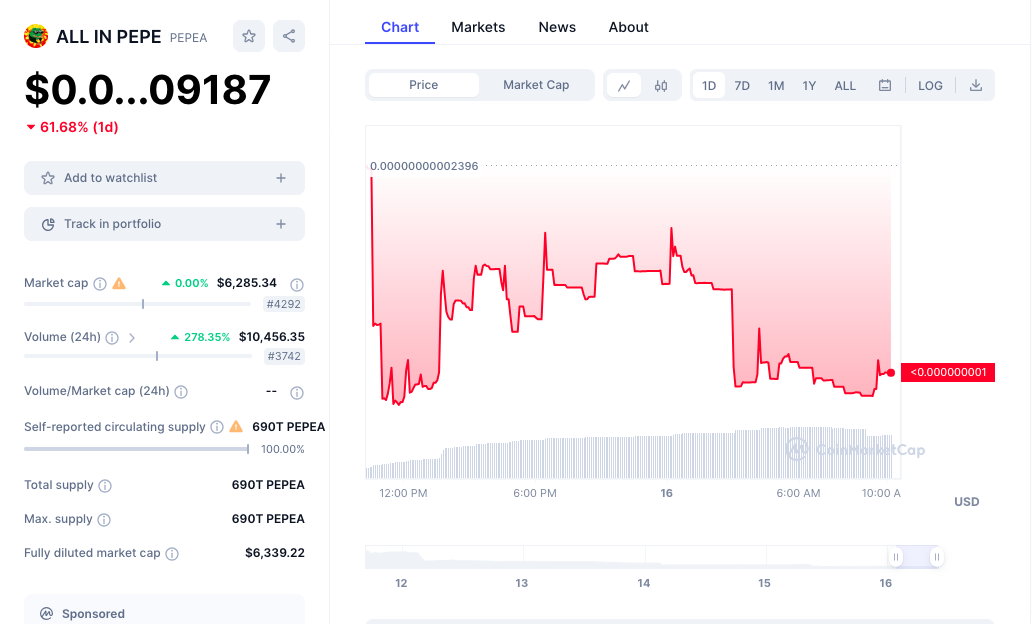Click the Sponsored section icon

pyautogui.click(x=46, y=613)
